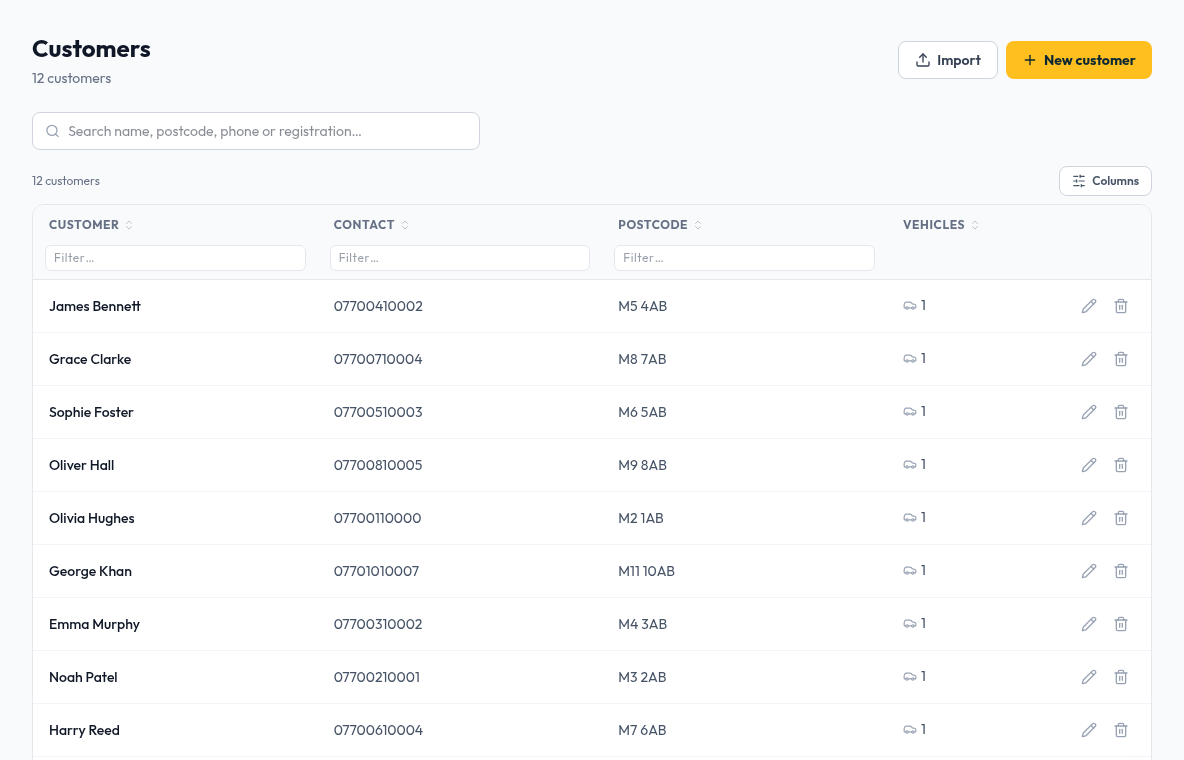This screenshot has width=1184, height=760.
Task: Click phone number 07701010007
Action: [x=376, y=571]
